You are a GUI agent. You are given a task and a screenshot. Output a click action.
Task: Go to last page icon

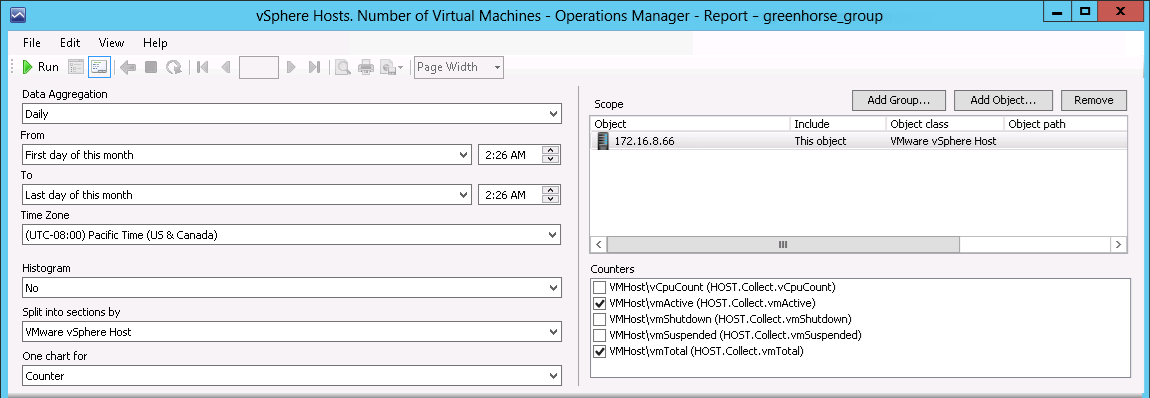point(314,67)
